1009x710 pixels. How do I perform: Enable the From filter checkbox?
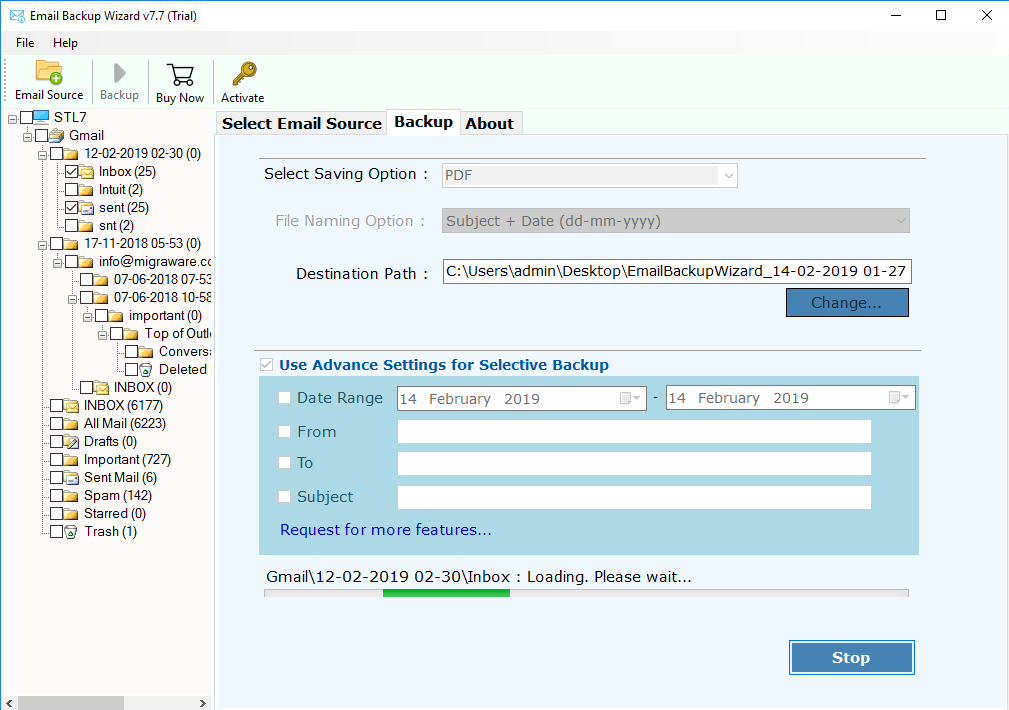(x=284, y=431)
